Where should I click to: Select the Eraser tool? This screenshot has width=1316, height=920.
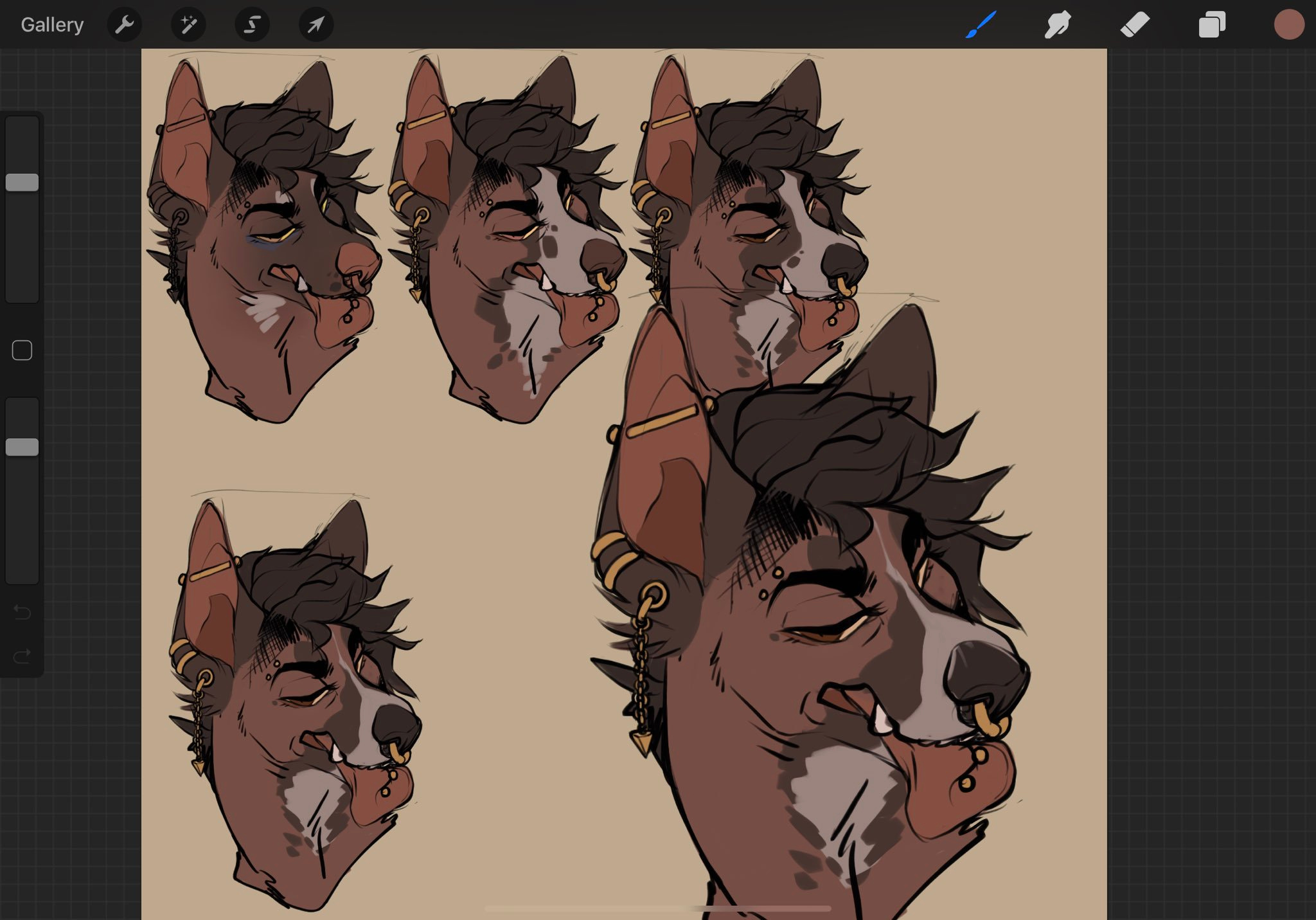[1135, 25]
